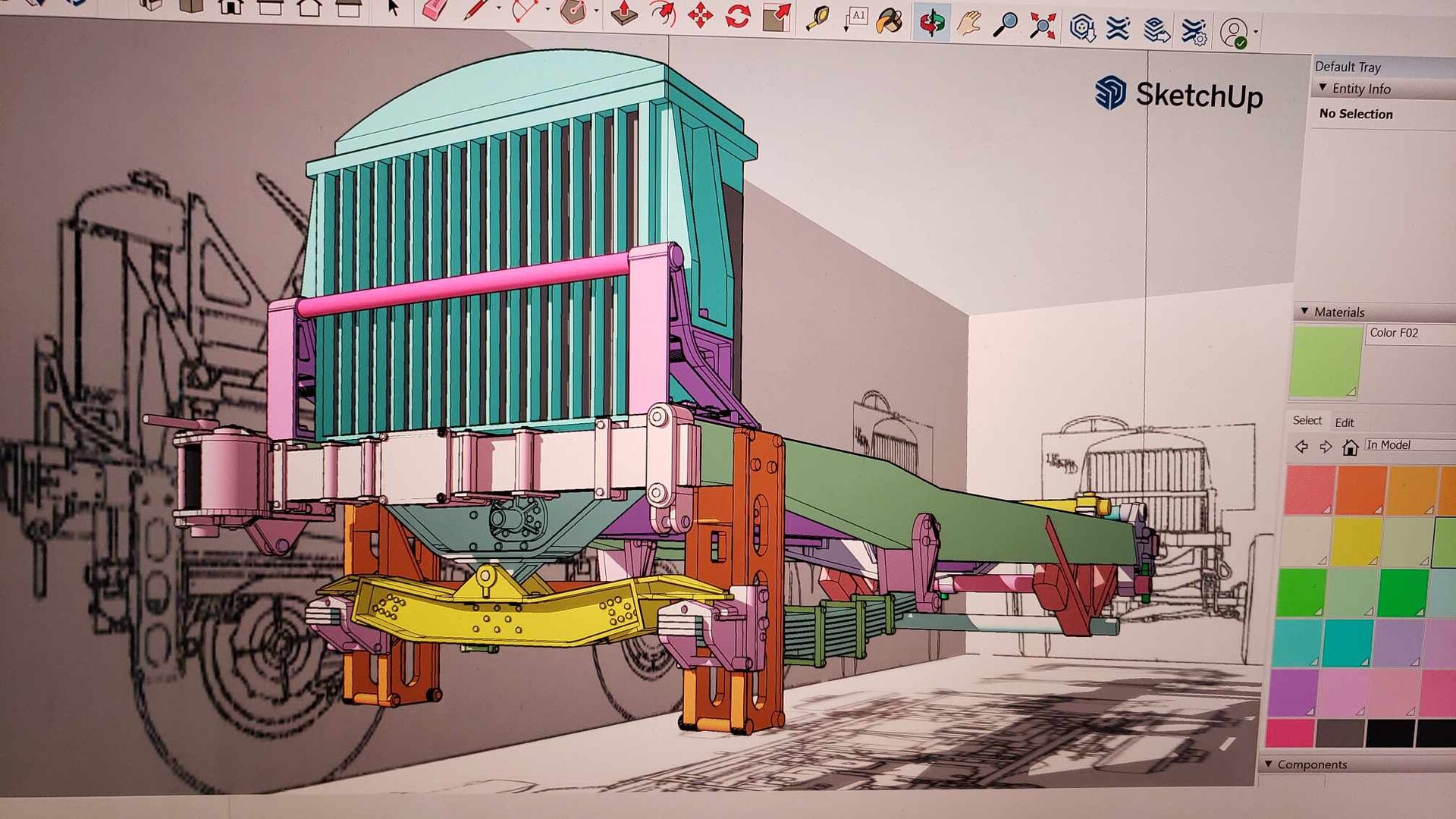This screenshot has height=819, width=1456.
Task: Activate the Rotate tool
Action: (x=736, y=14)
